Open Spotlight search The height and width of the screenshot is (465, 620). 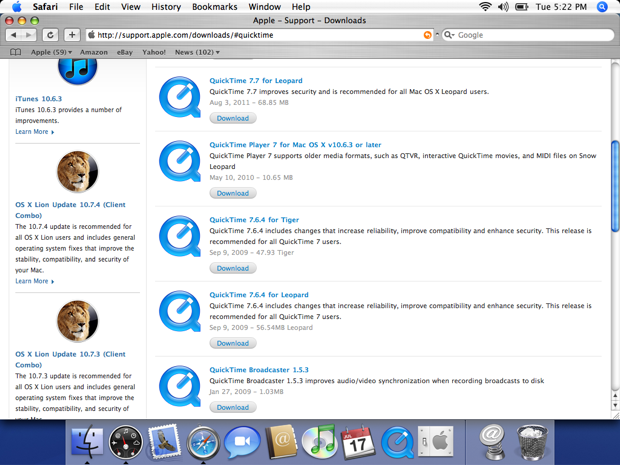602,7
